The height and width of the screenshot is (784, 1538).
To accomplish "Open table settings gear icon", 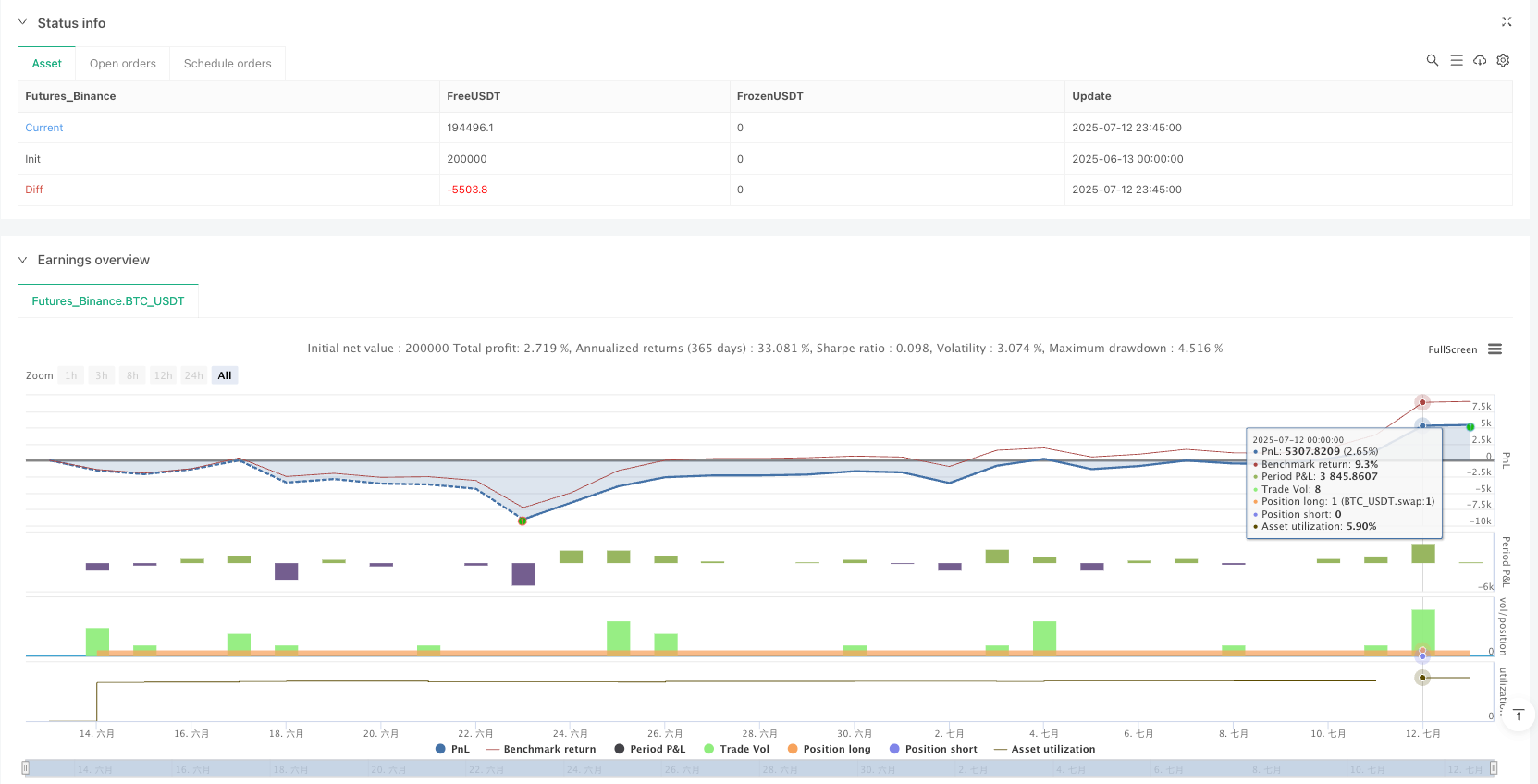I will coord(1503,60).
